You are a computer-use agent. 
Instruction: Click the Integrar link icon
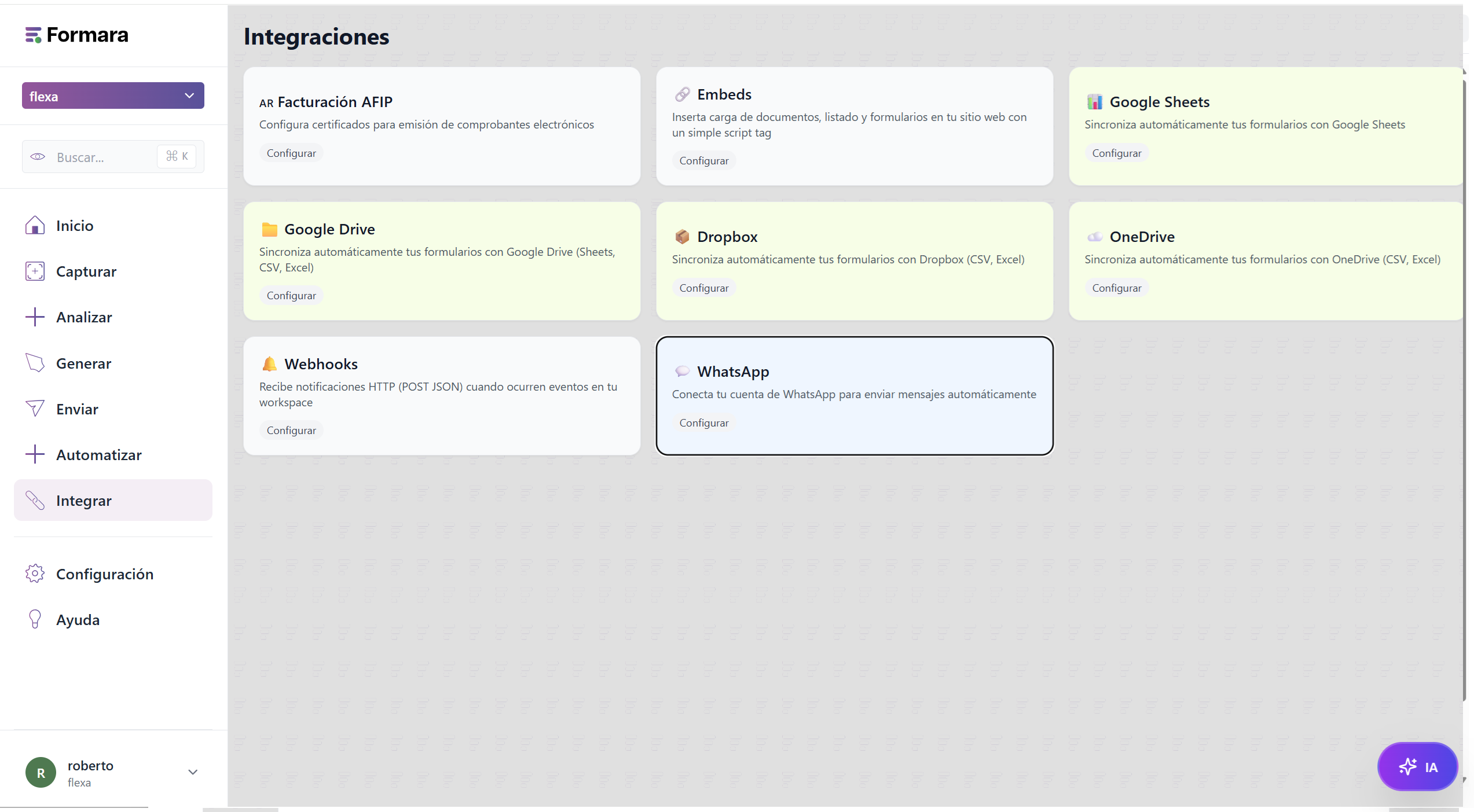click(x=35, y=500)
